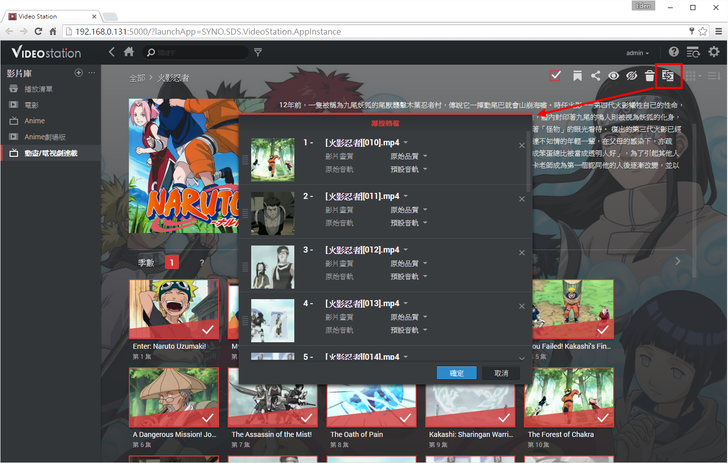
Task: Toggle checkmark on The Assassin of the Mist!
Action: pyautogui.click(x=306, y=417)
